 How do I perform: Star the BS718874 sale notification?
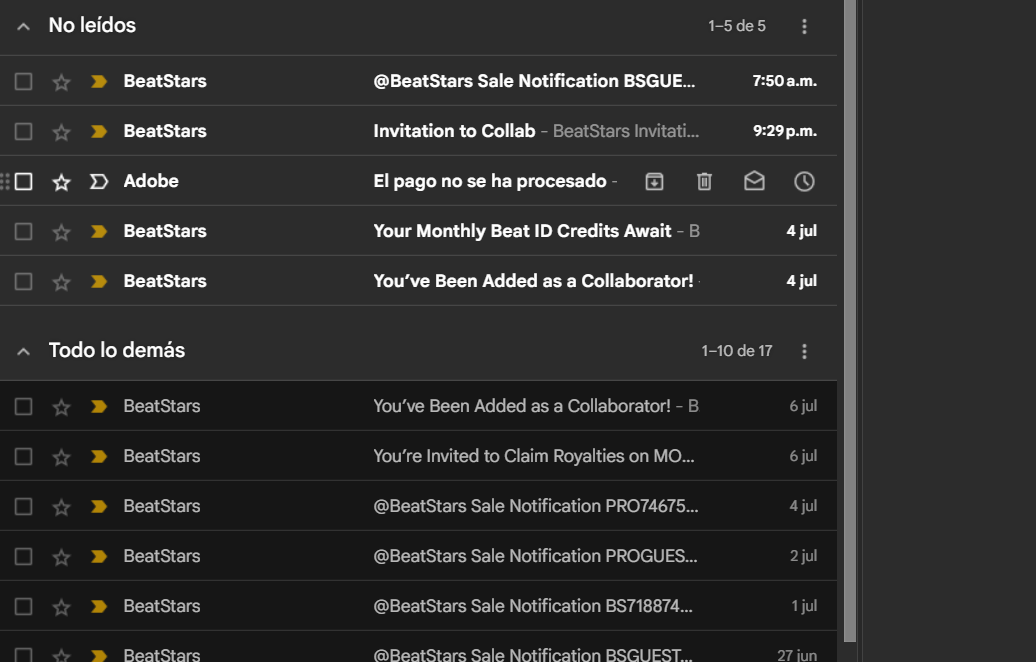point(61,607)
